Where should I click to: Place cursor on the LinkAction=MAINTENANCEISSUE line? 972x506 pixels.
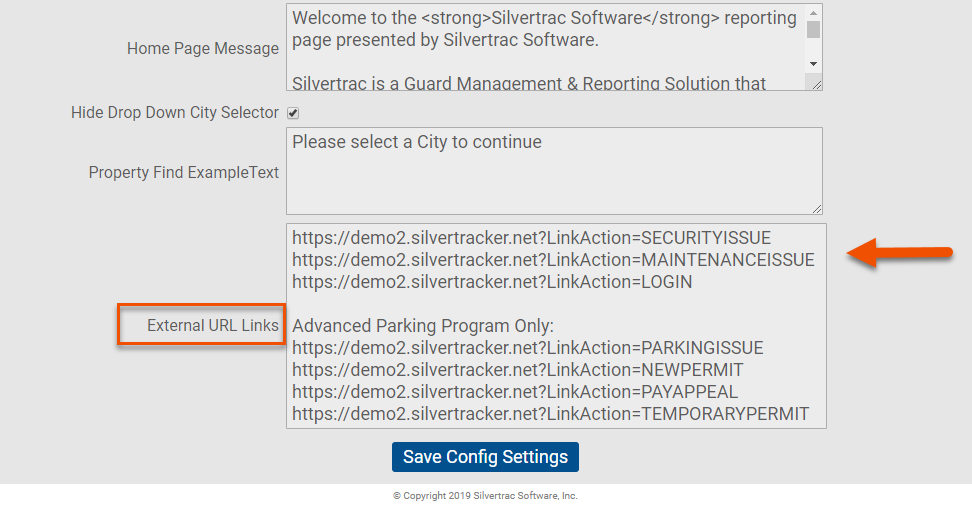click(x=553, y=260)
